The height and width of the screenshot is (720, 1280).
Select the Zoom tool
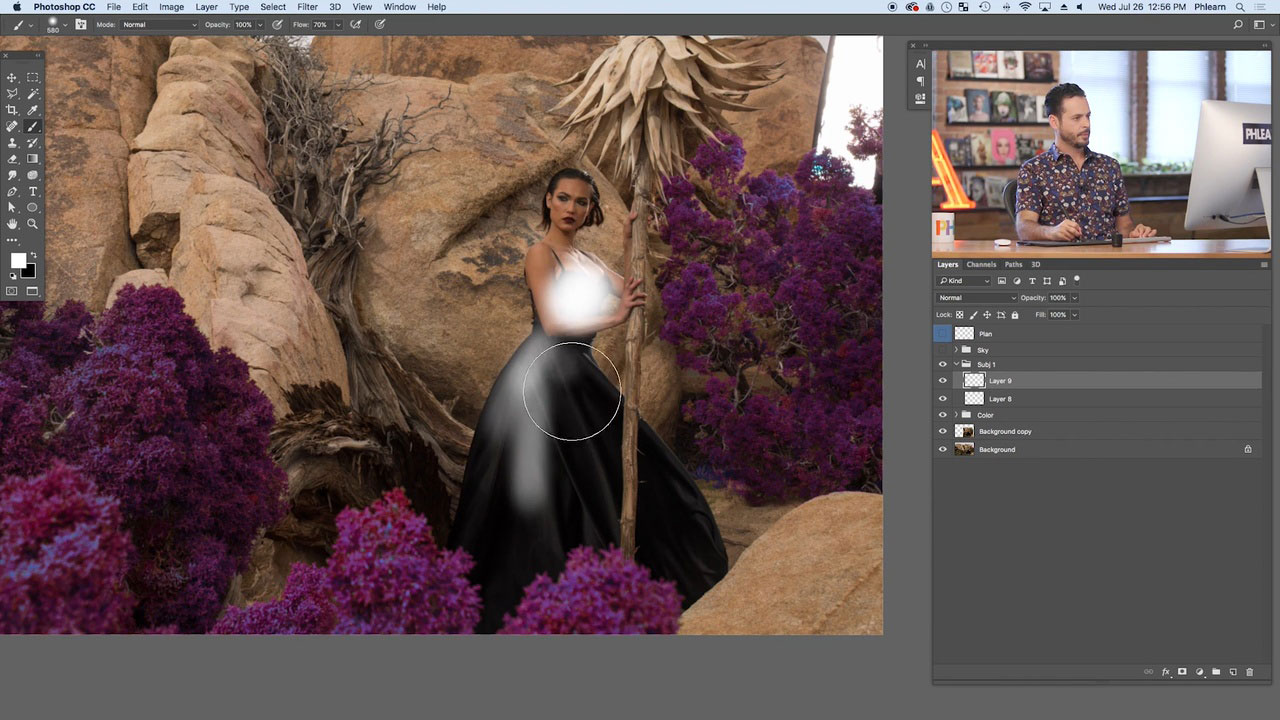(32, 224)
